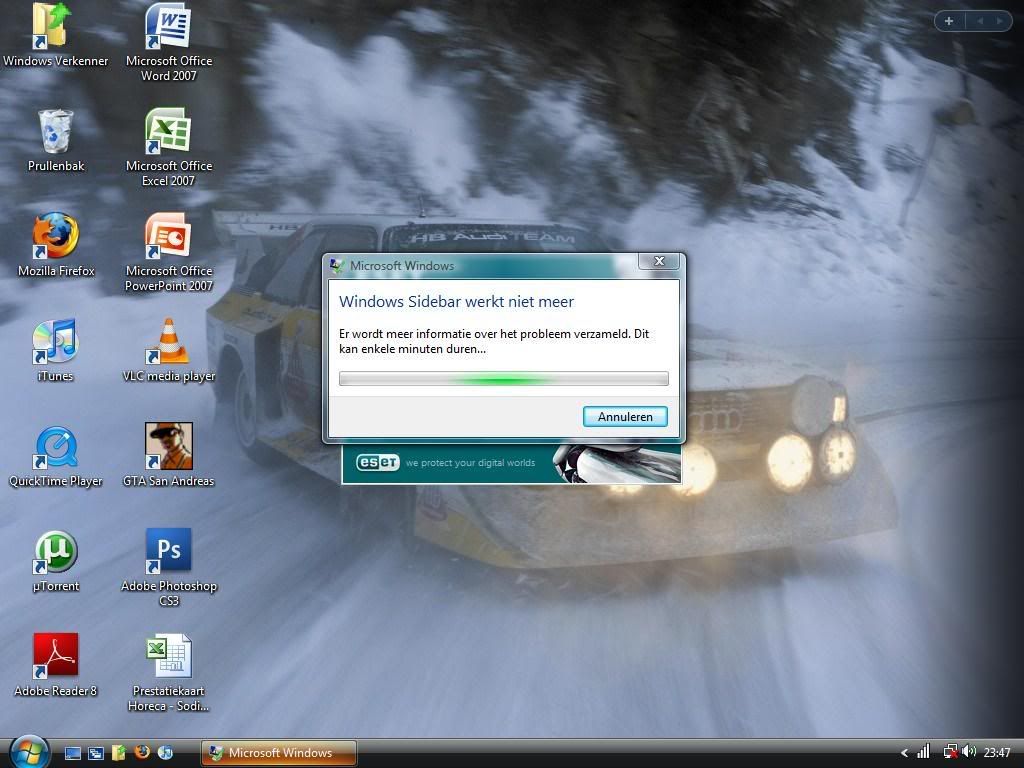Click Show Desktop in Quick Launch
Viewport: 1024px width, 768px height.
click(73, 753)
